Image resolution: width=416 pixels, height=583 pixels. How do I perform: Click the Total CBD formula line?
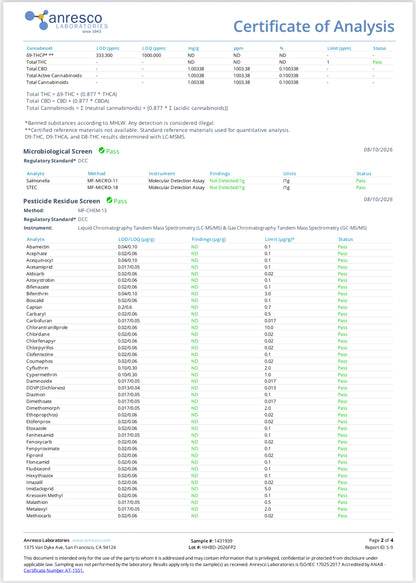coord(68,101)
